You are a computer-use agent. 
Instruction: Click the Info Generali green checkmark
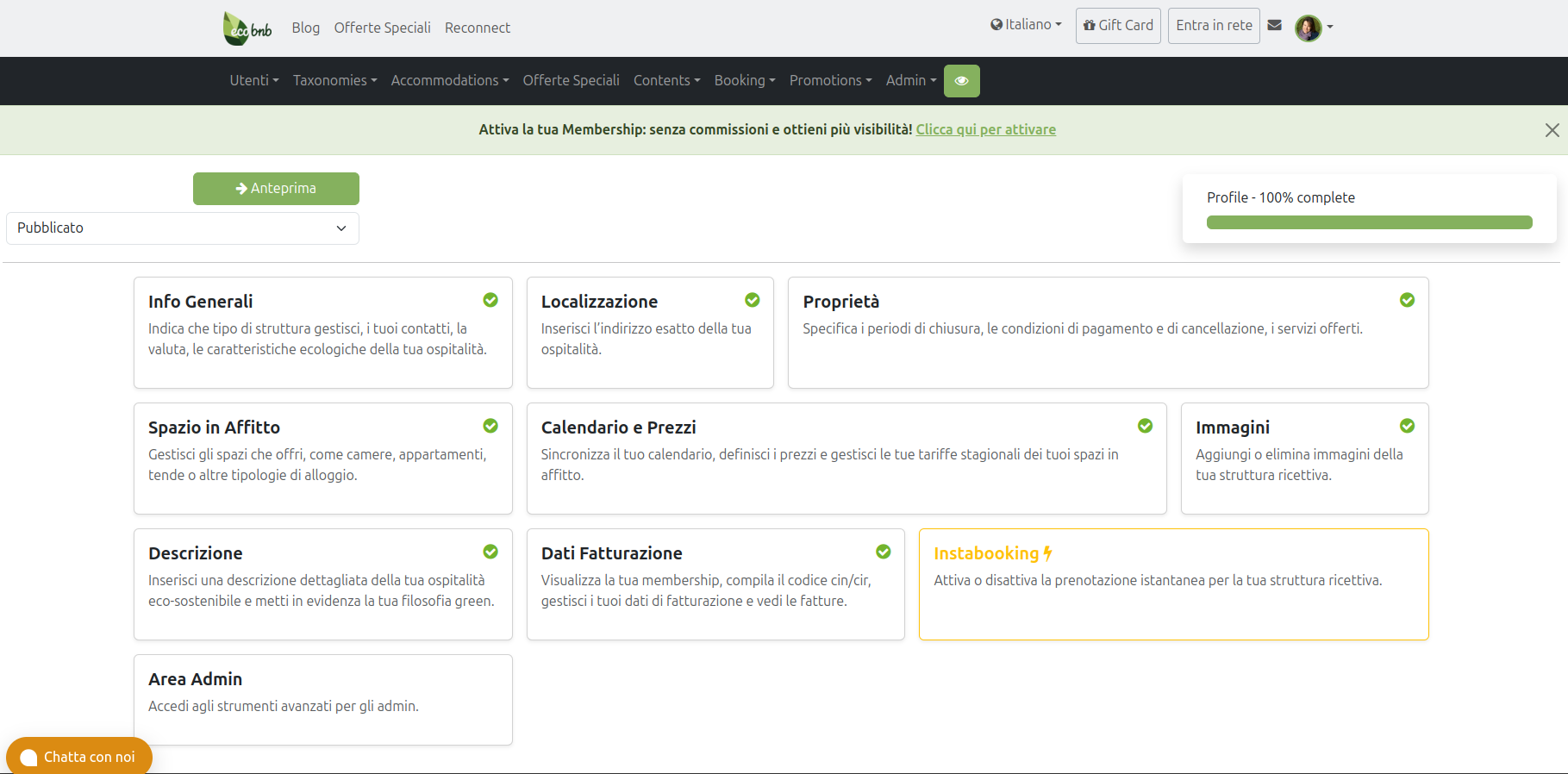tap(490, 300)
